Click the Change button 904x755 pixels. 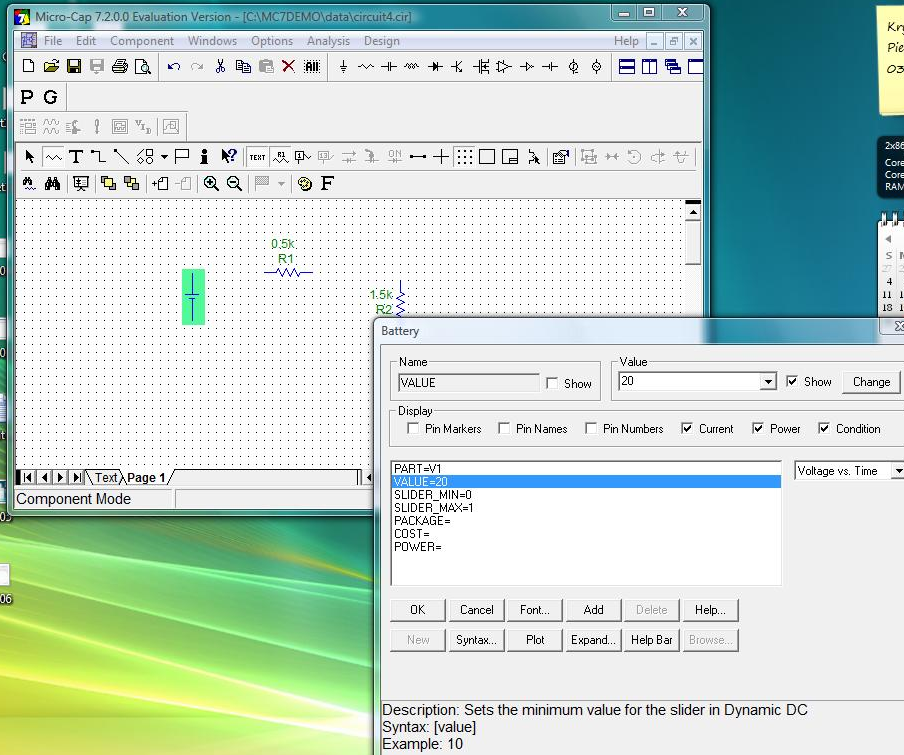point(871,382)
